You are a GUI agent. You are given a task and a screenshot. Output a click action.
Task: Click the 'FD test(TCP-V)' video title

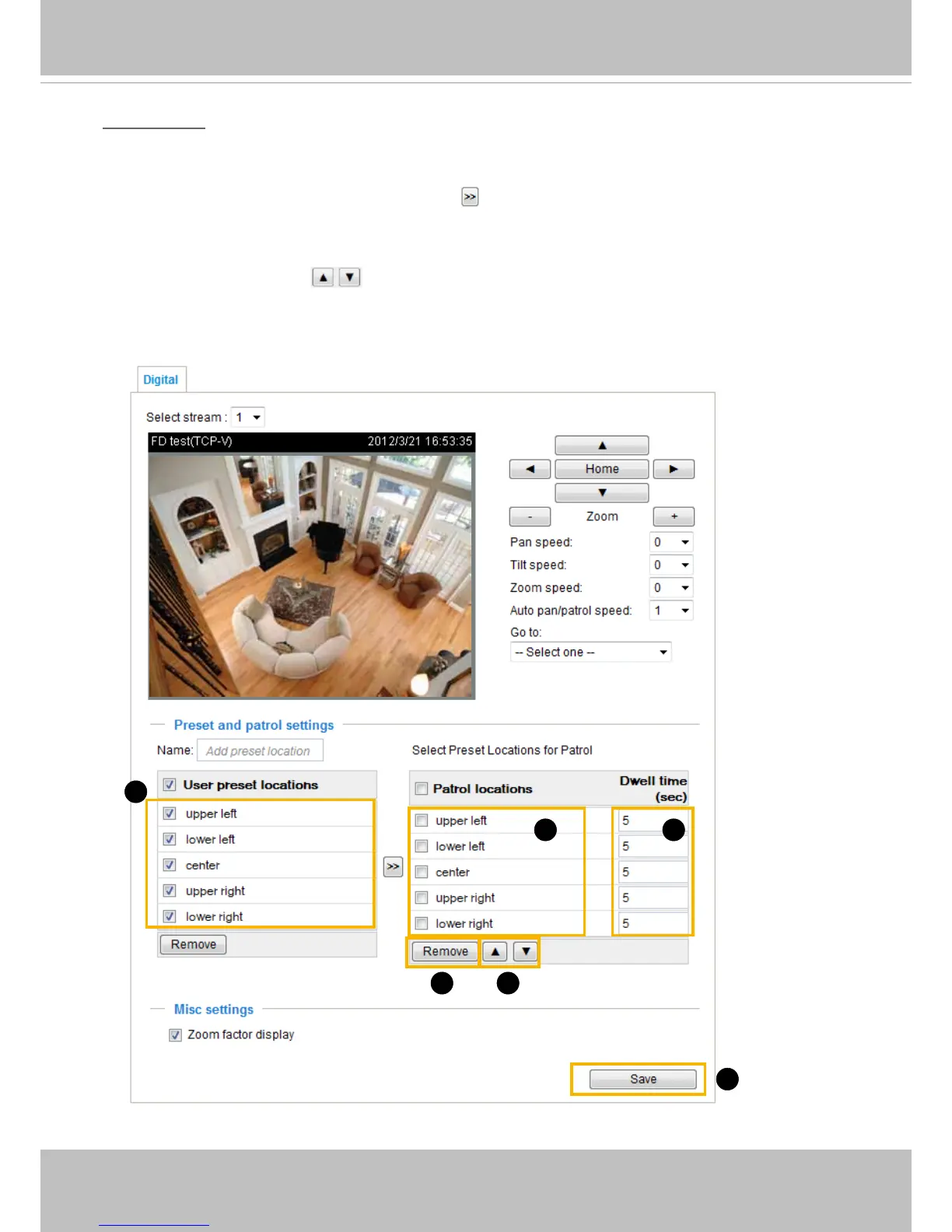tap(191, 441)
